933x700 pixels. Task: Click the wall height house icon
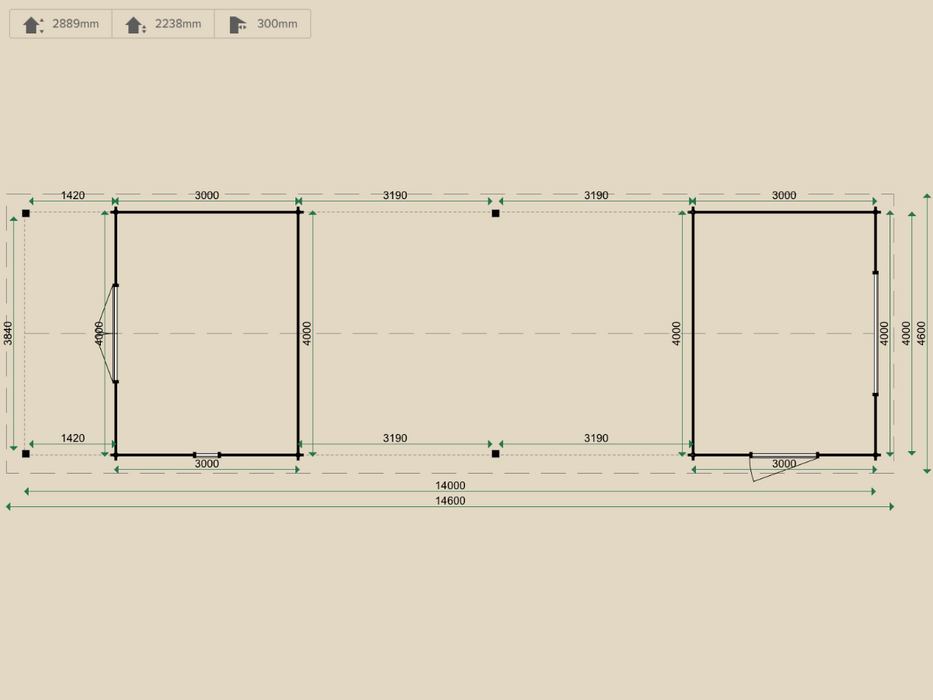pyautogui.click(x=134, y=23)
